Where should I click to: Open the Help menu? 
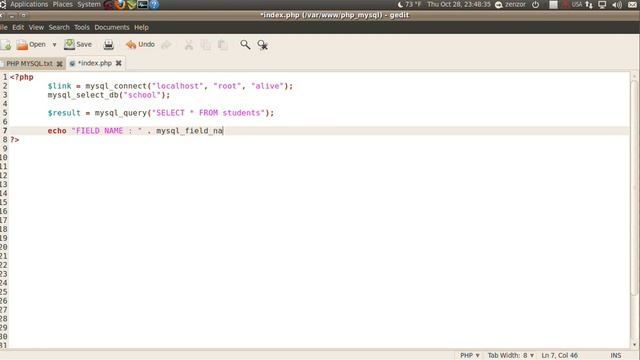point(141,27)
